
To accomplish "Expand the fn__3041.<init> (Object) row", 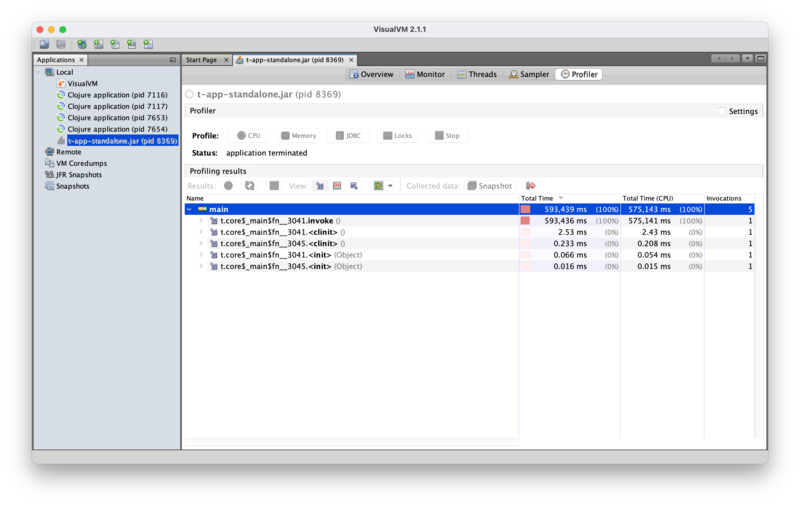I will coord(201,255).
